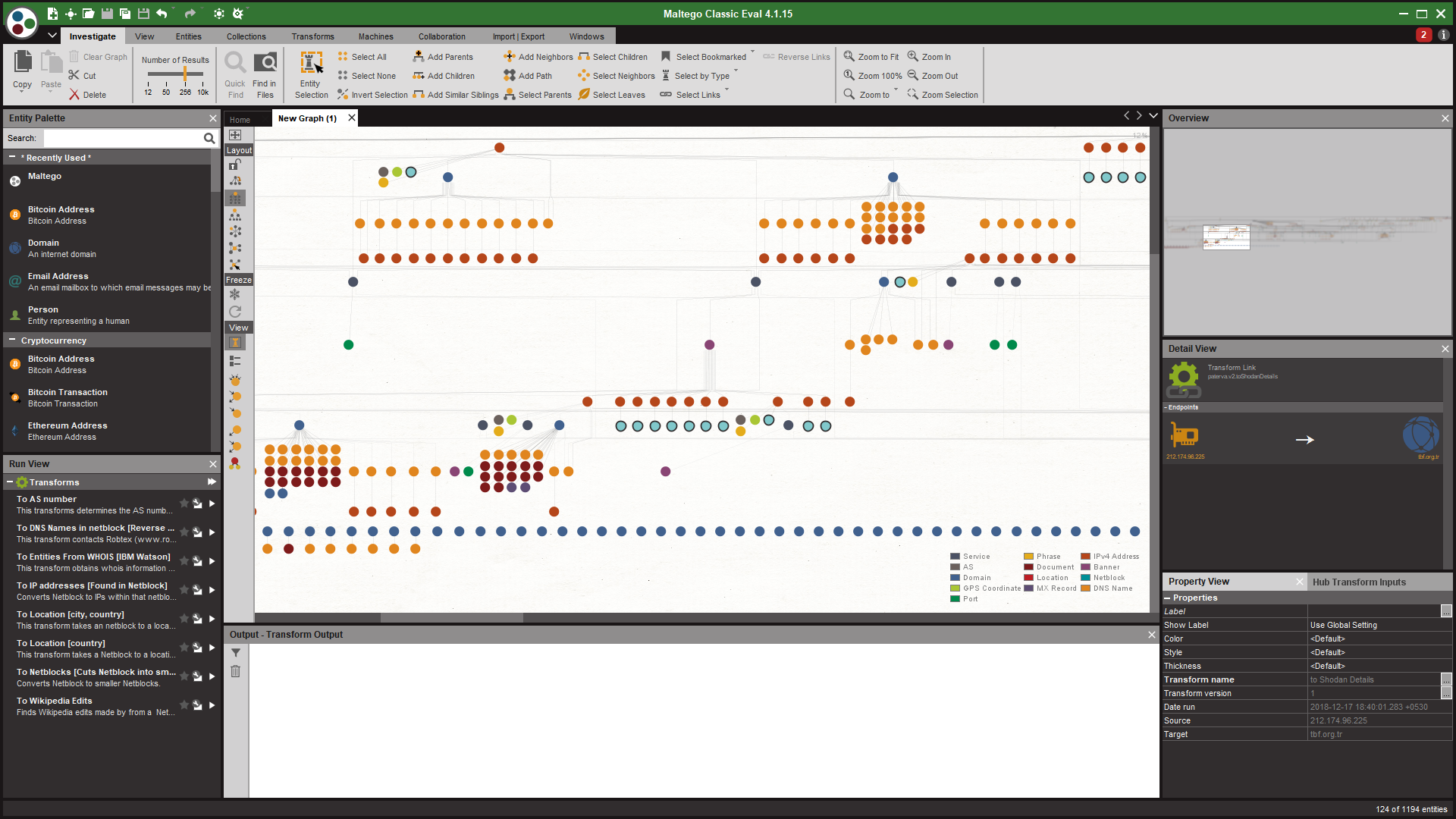The width and height of the screenshot is (1456, 819).
Task: Run the To DNS Names in netblock transform
Action: click(212, 532)
